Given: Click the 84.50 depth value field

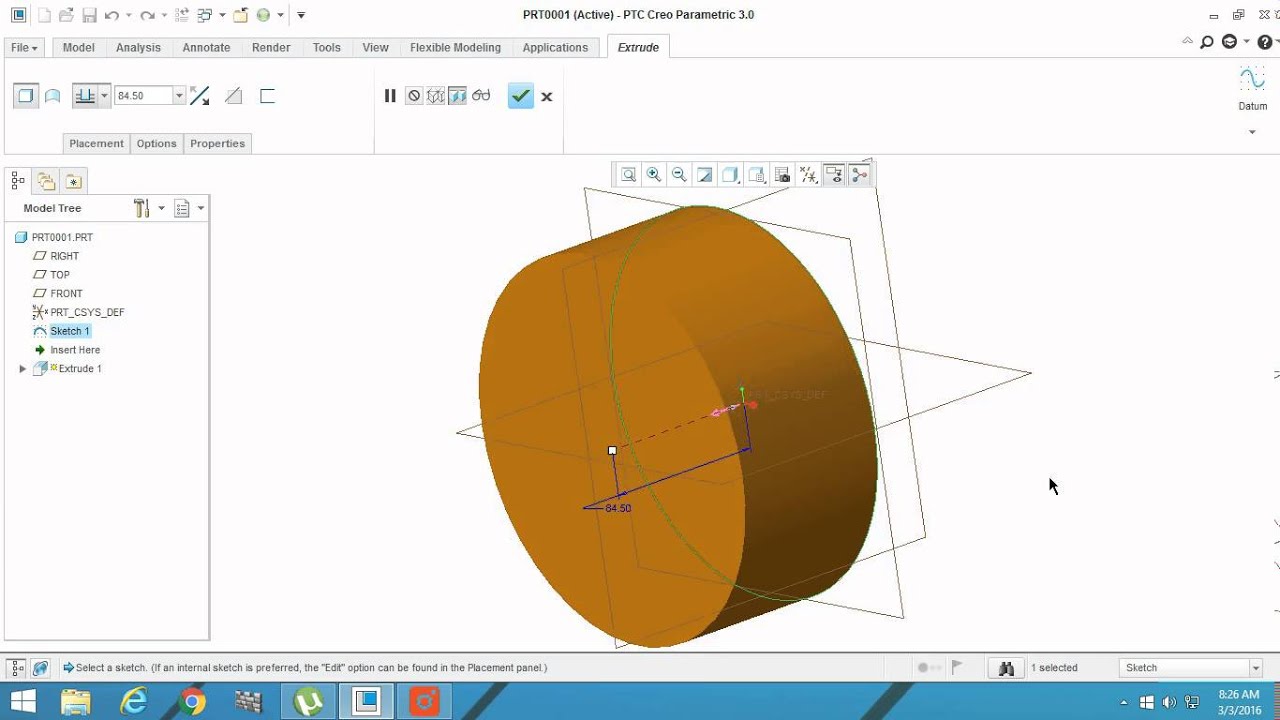Looking at the screenshot, I should (144, 96).
